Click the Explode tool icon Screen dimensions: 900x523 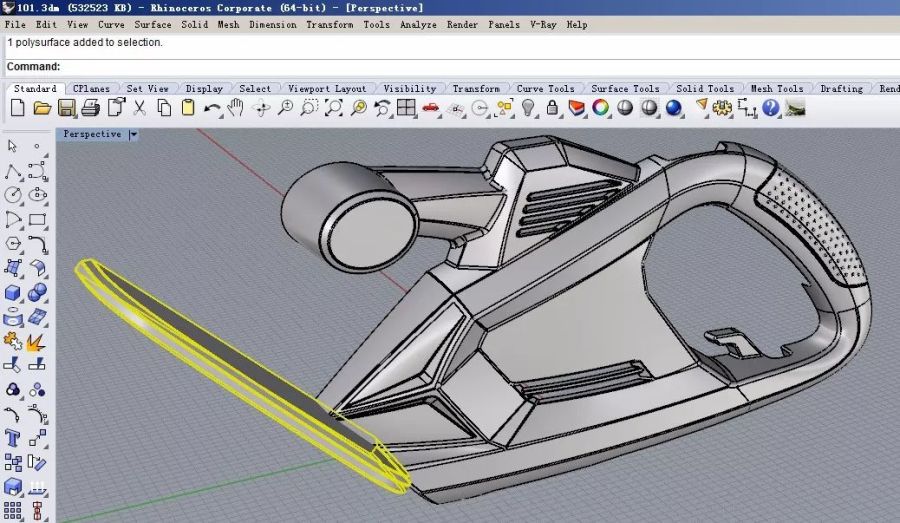(37, 343)
